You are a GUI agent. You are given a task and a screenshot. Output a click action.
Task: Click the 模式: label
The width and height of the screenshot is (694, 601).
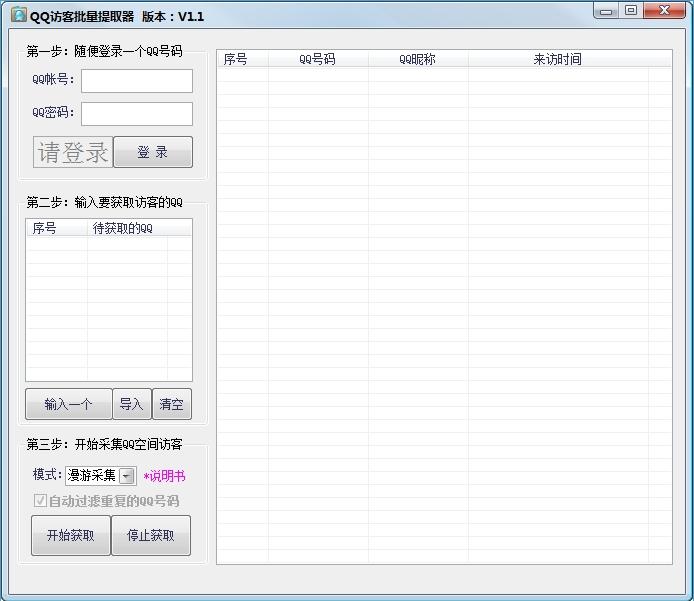47,474
